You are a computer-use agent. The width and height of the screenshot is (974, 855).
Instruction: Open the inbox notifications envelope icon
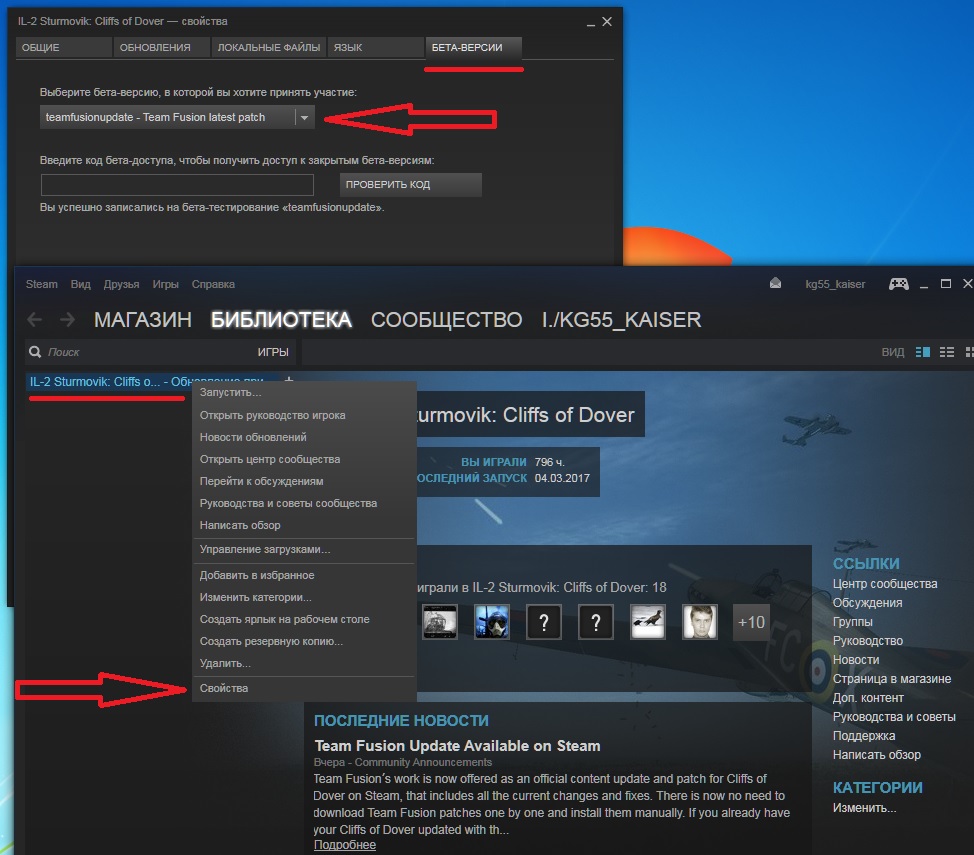tap(775, 283)
